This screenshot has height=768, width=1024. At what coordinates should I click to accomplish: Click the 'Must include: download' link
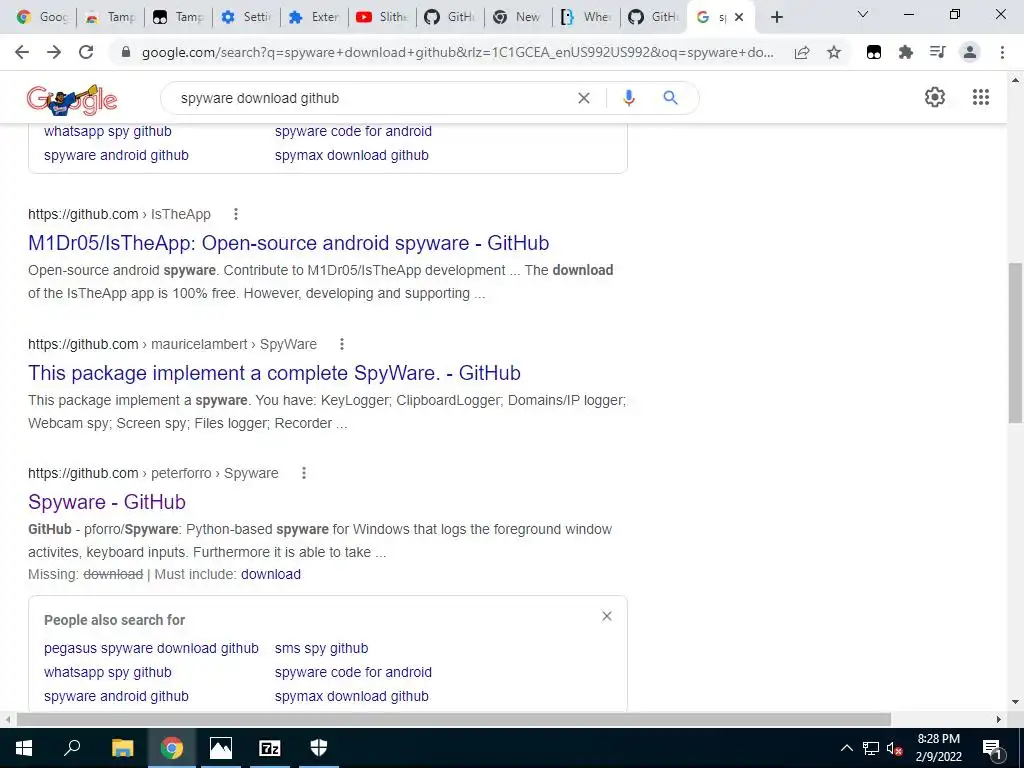coord(270,574)
